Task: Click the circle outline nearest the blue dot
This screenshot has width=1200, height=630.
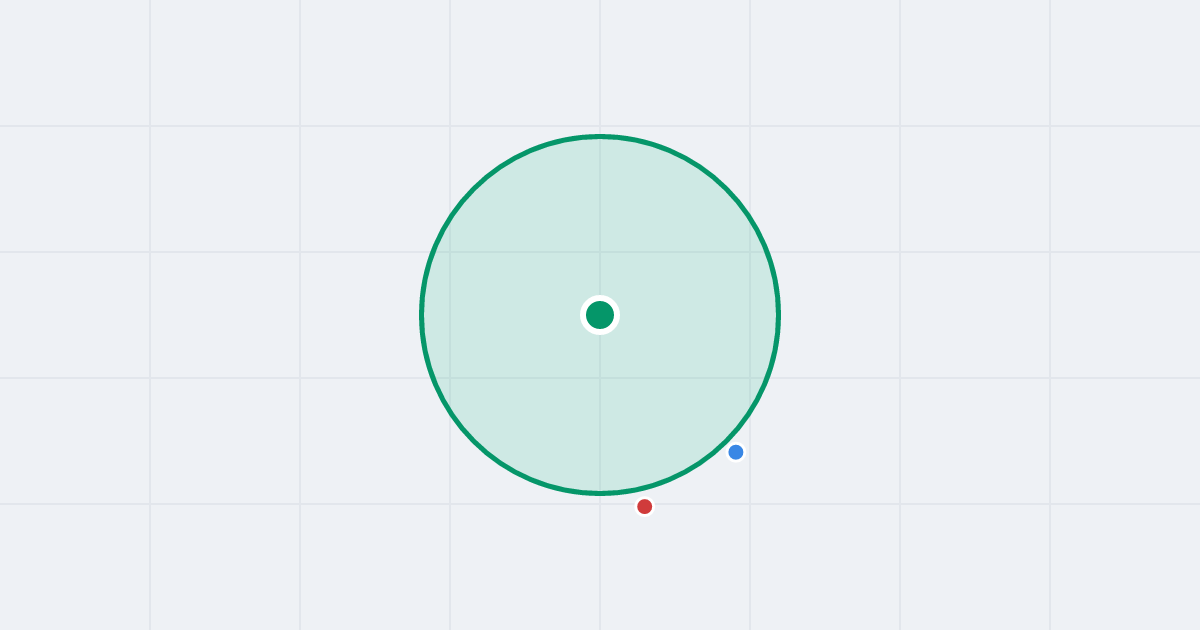Action: (727, 441)
